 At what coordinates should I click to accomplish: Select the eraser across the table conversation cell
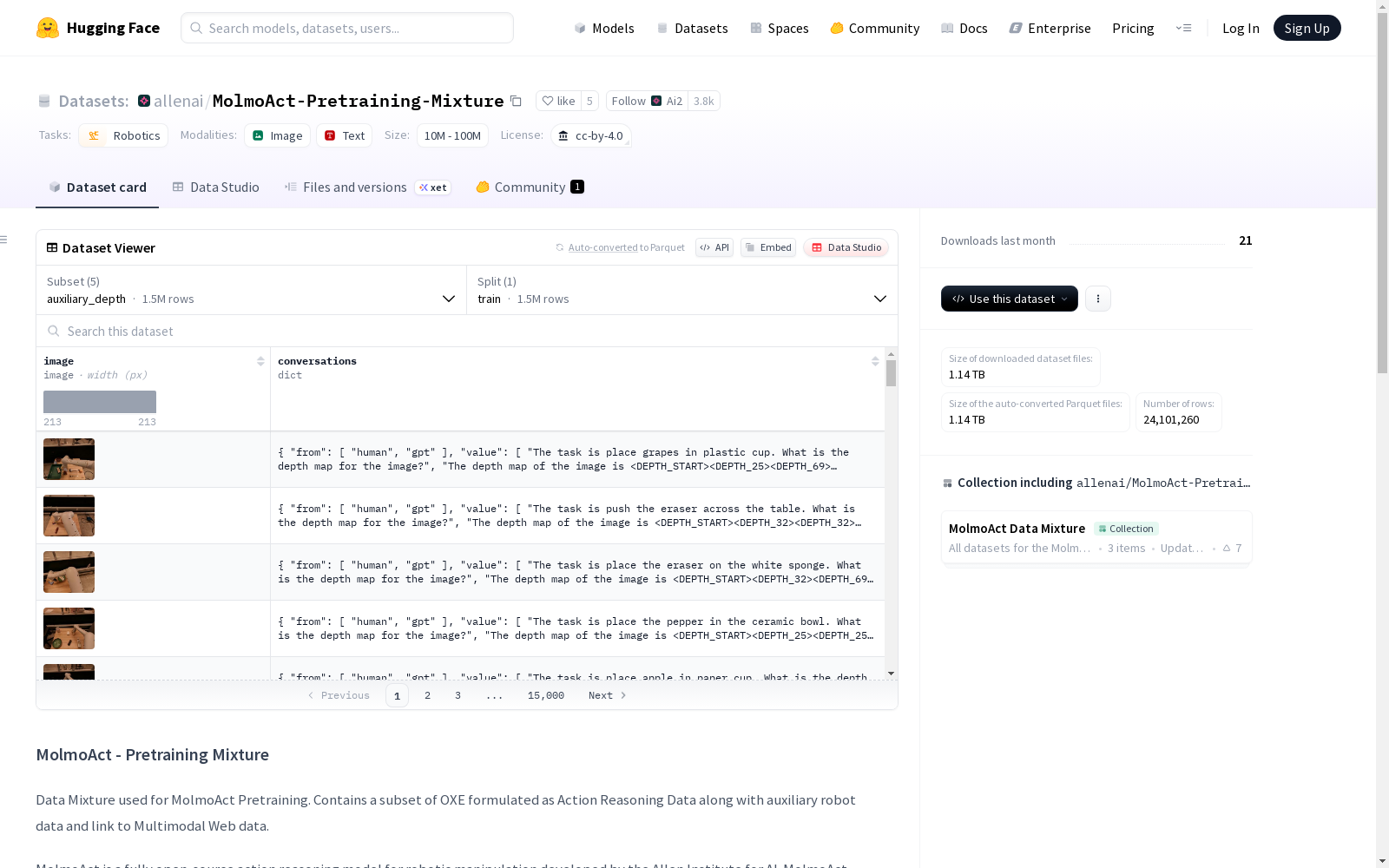(x=577, y=516)
